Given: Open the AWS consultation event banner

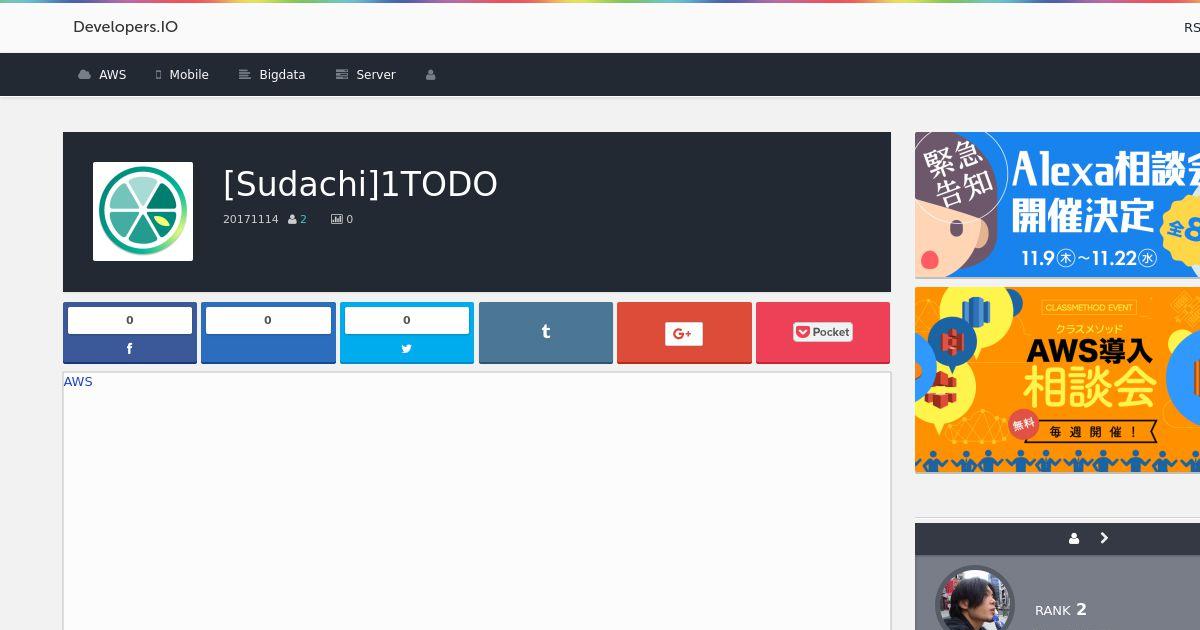Looking at the screenshot, I should 1057,380.
